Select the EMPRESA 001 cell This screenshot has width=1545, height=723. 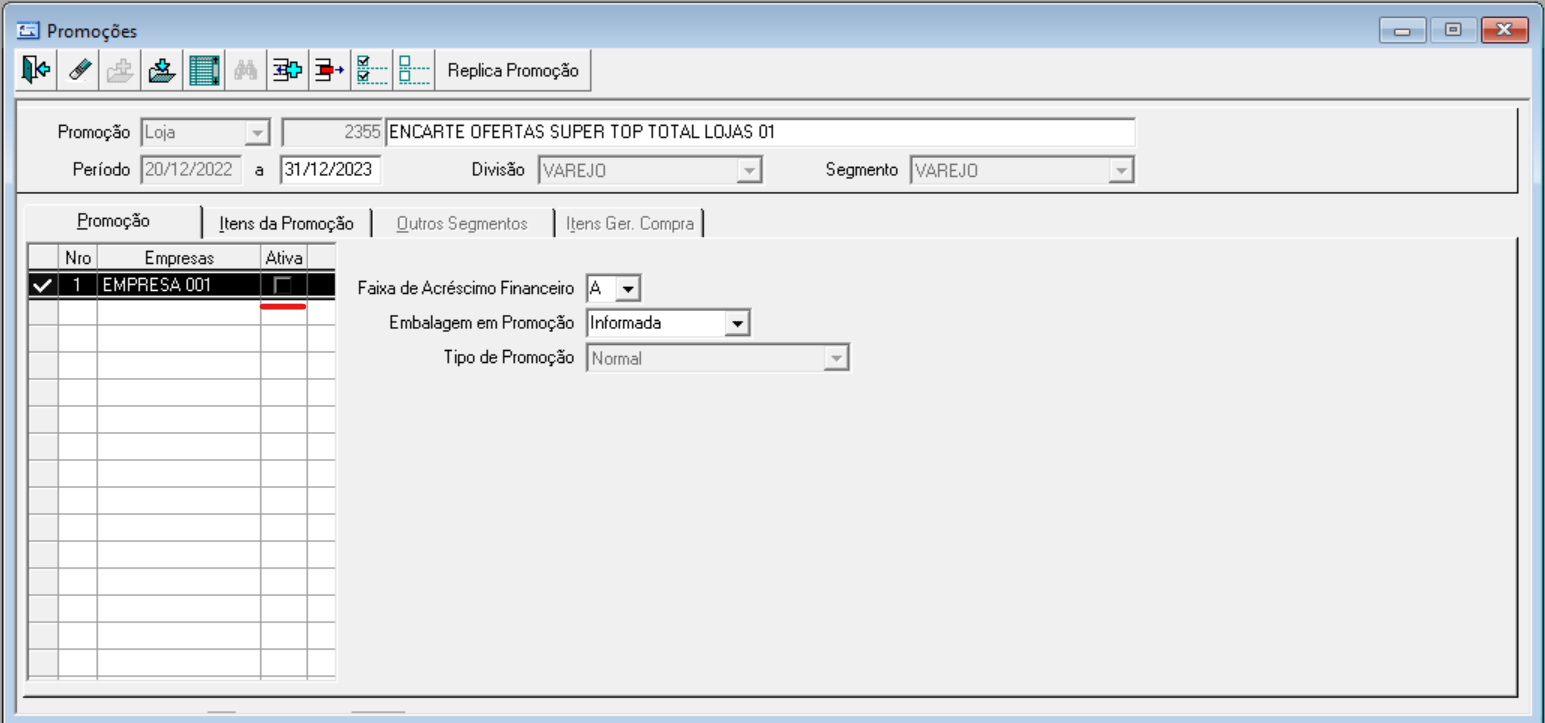(x=178, y=285)
